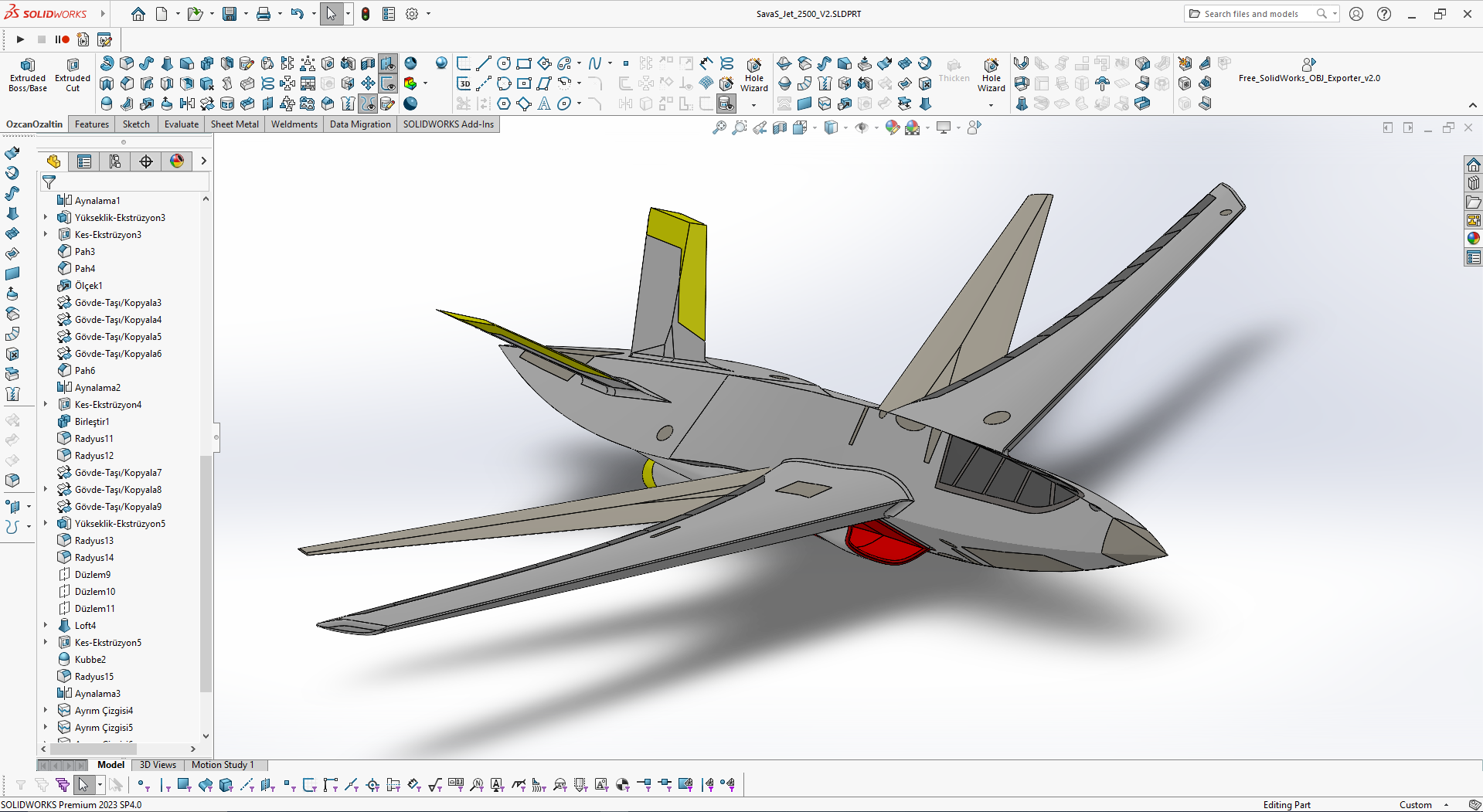Expand the Gövde-Taşı/Kopyala8 feature
The height and width of the screenshot is (812, 1483).
[x=46, y=489]
